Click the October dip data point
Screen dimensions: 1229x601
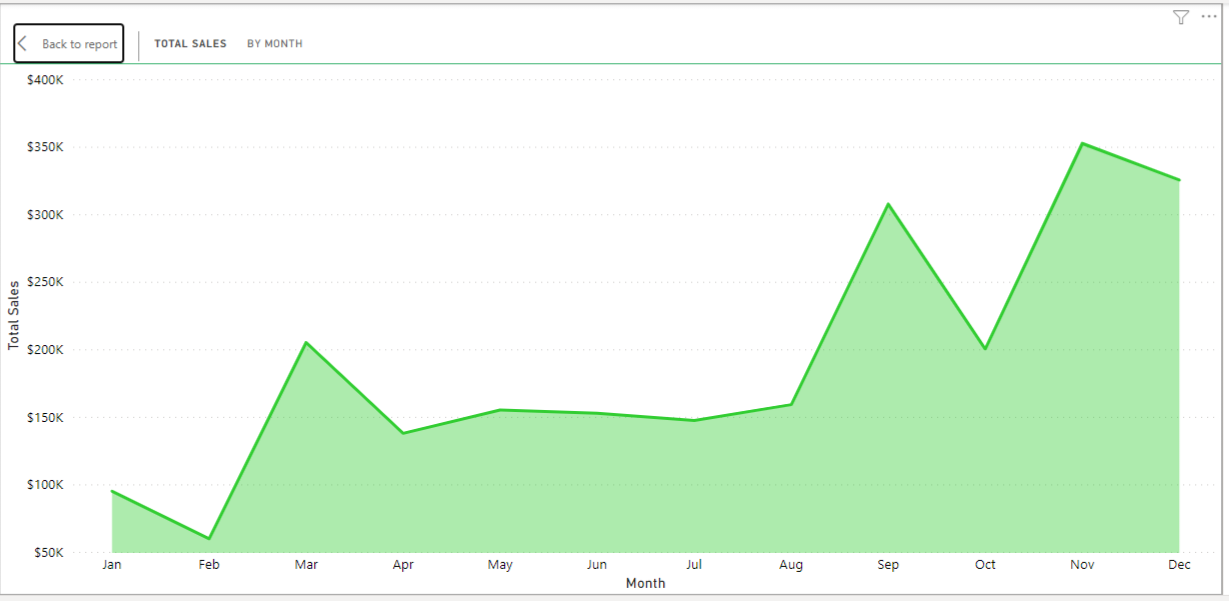click(x=985, y=348)
